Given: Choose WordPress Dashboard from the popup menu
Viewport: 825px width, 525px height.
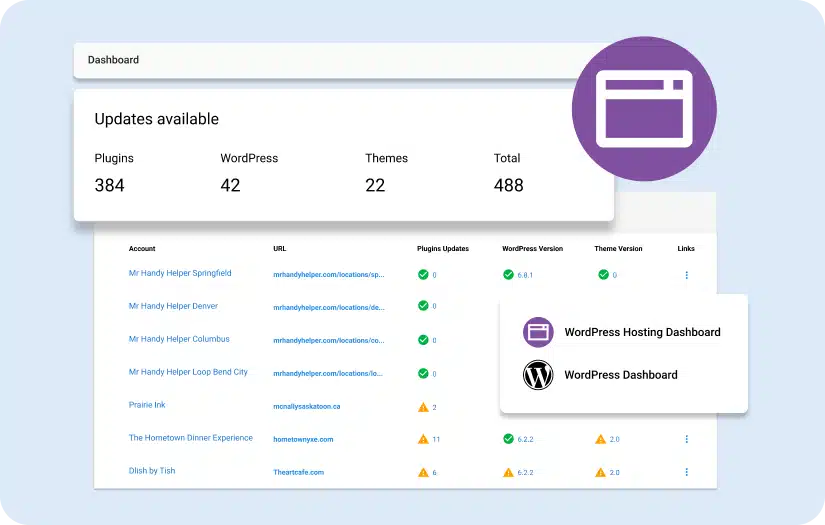Looking at the screenshot, I should pos(620,375).
